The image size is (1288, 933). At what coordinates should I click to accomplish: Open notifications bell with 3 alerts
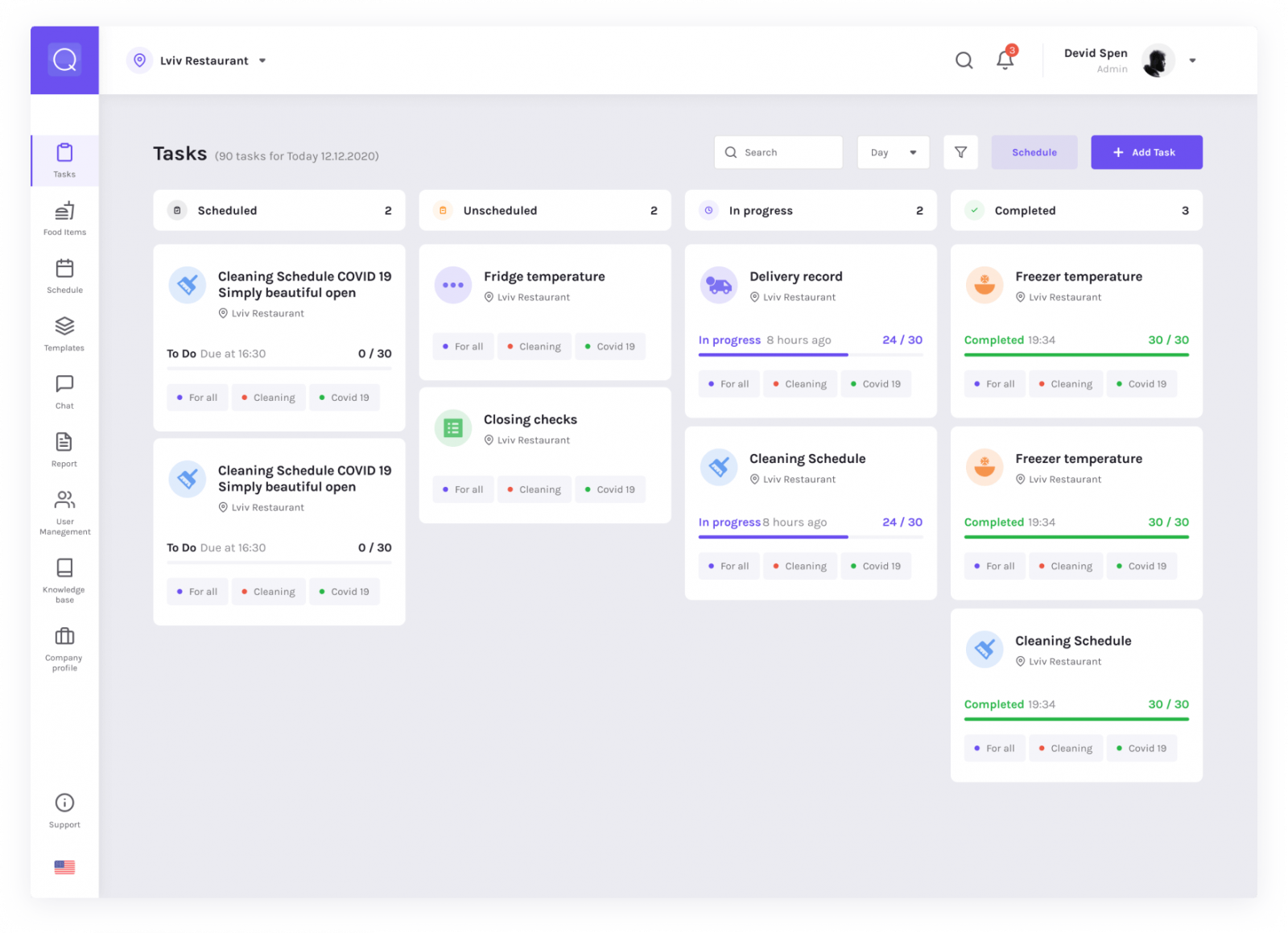click(1005, 59)
